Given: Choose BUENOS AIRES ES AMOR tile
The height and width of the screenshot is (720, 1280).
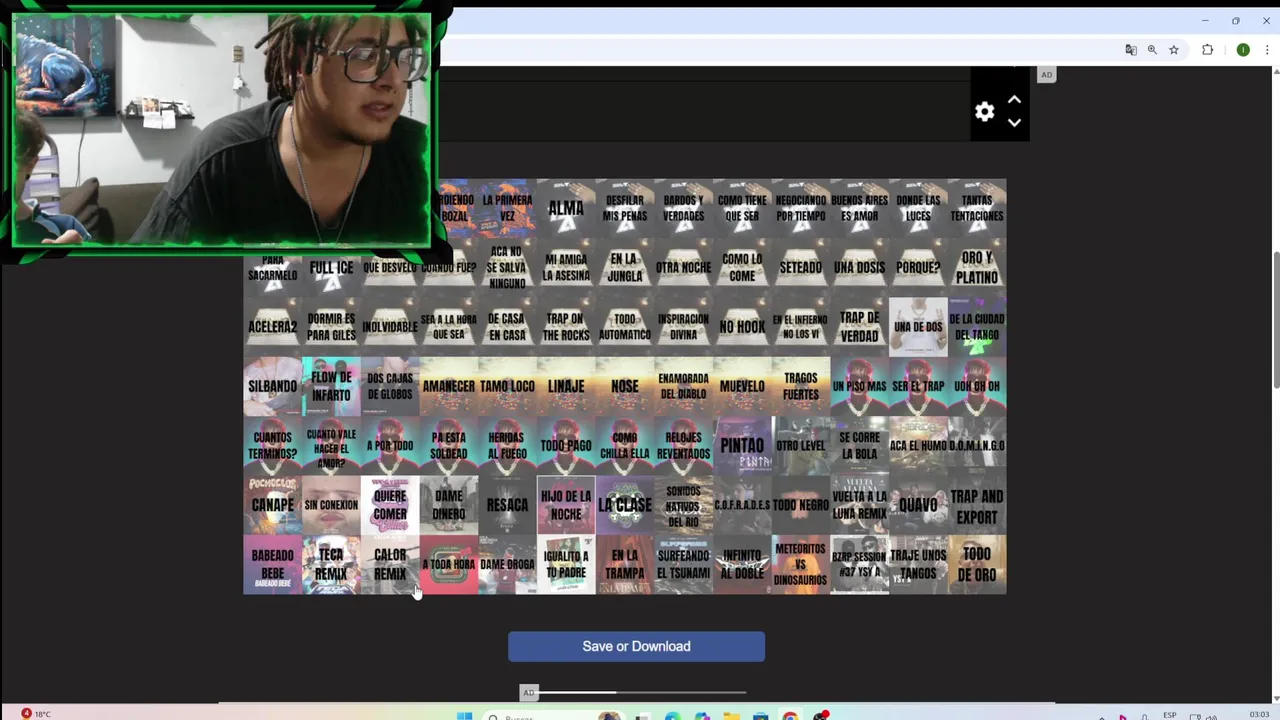Looking at the screenshot, I should pos(860,208).
